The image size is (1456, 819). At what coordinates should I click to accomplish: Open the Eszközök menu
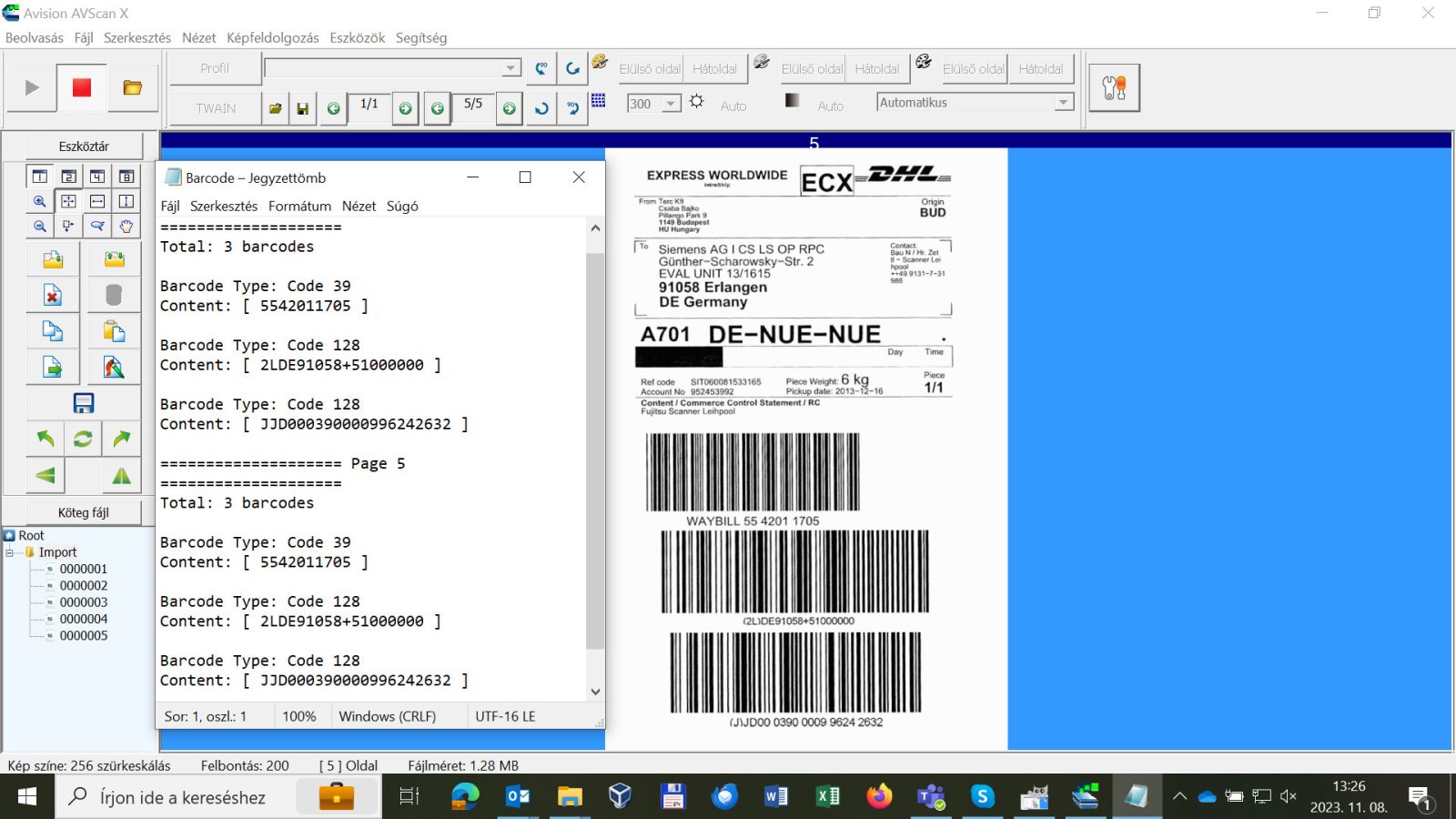coord(358,38)
